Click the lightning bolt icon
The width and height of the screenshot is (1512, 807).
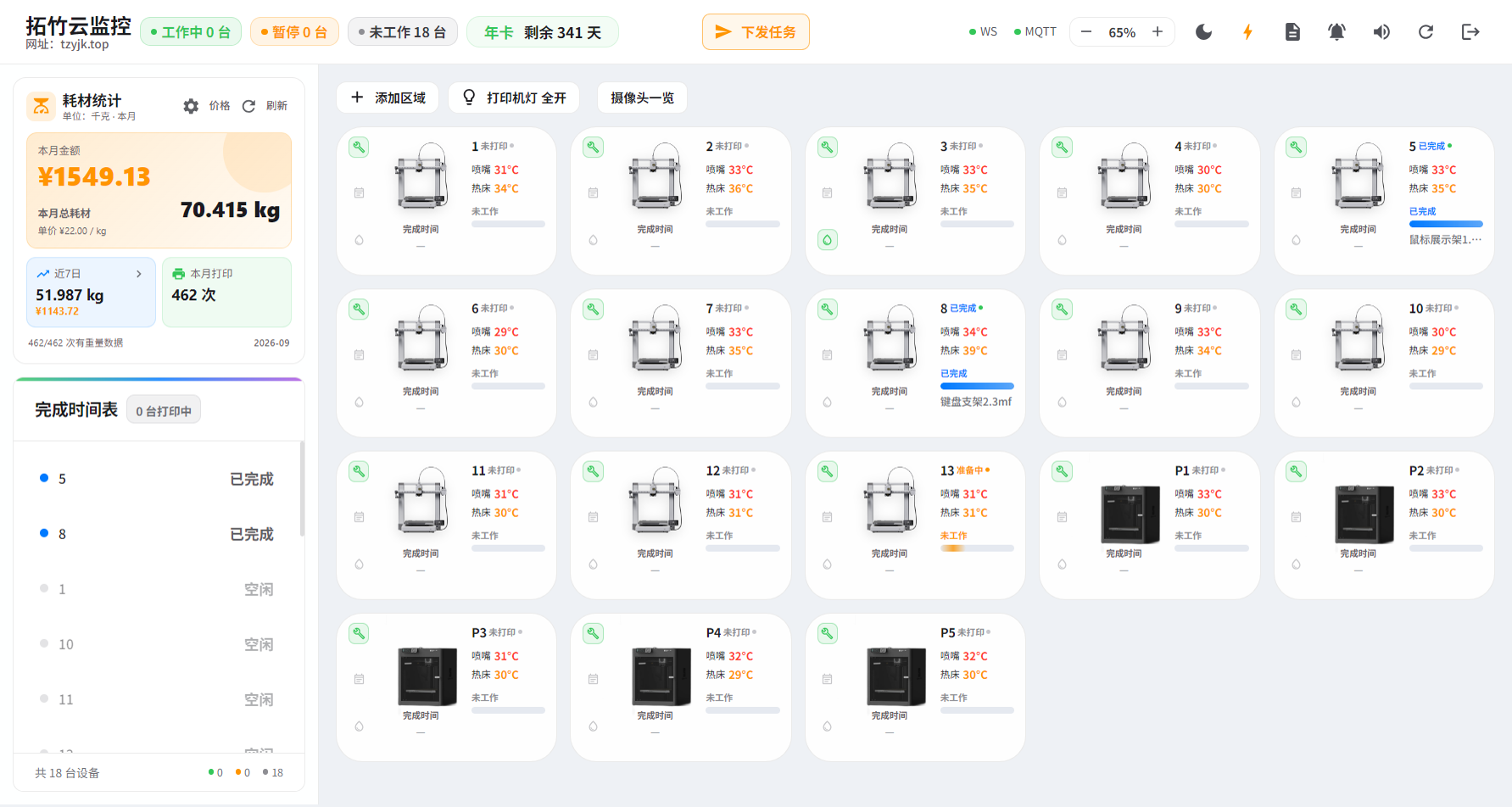tap(1247, 32)
